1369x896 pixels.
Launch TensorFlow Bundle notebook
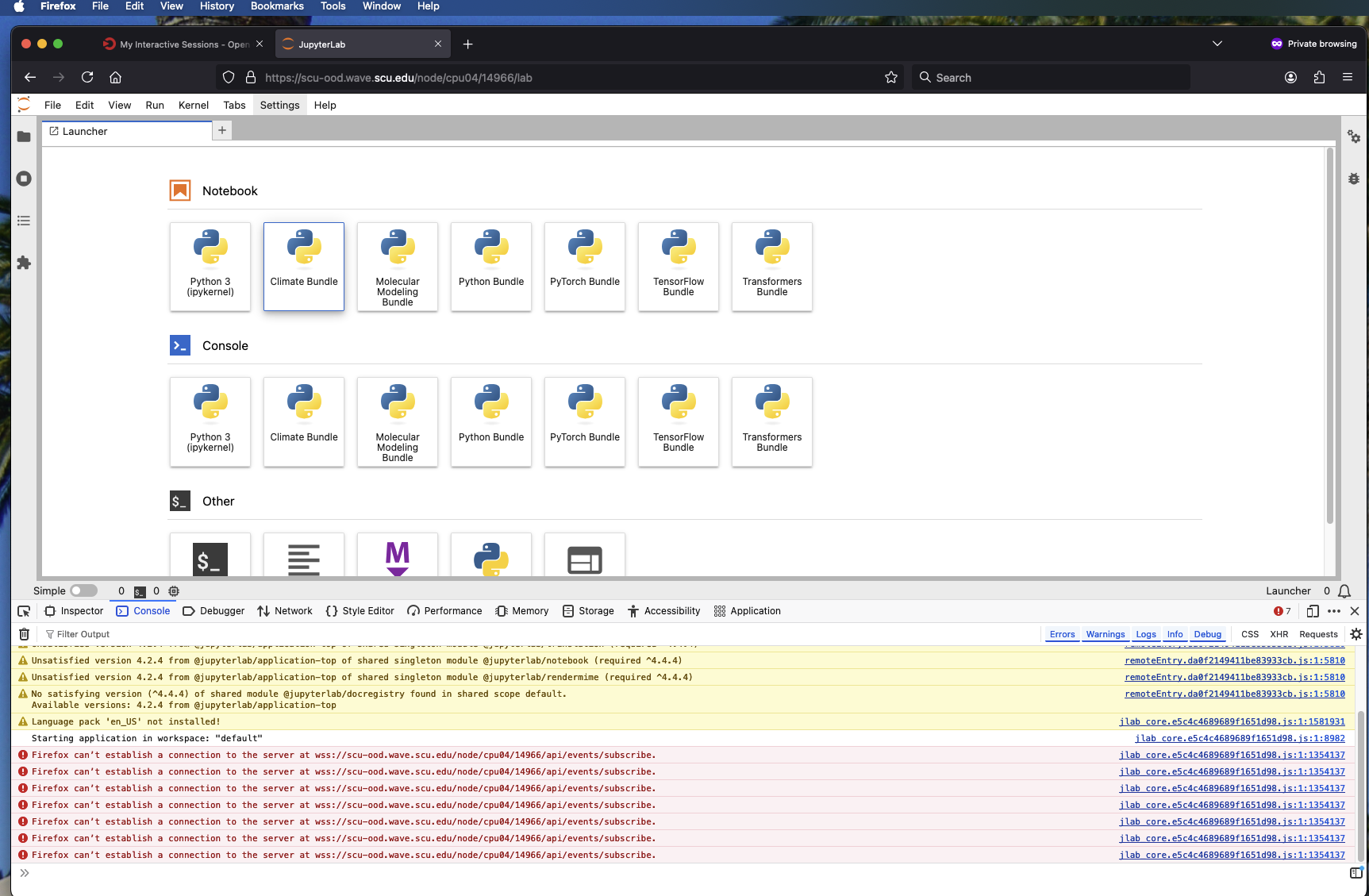679,267
